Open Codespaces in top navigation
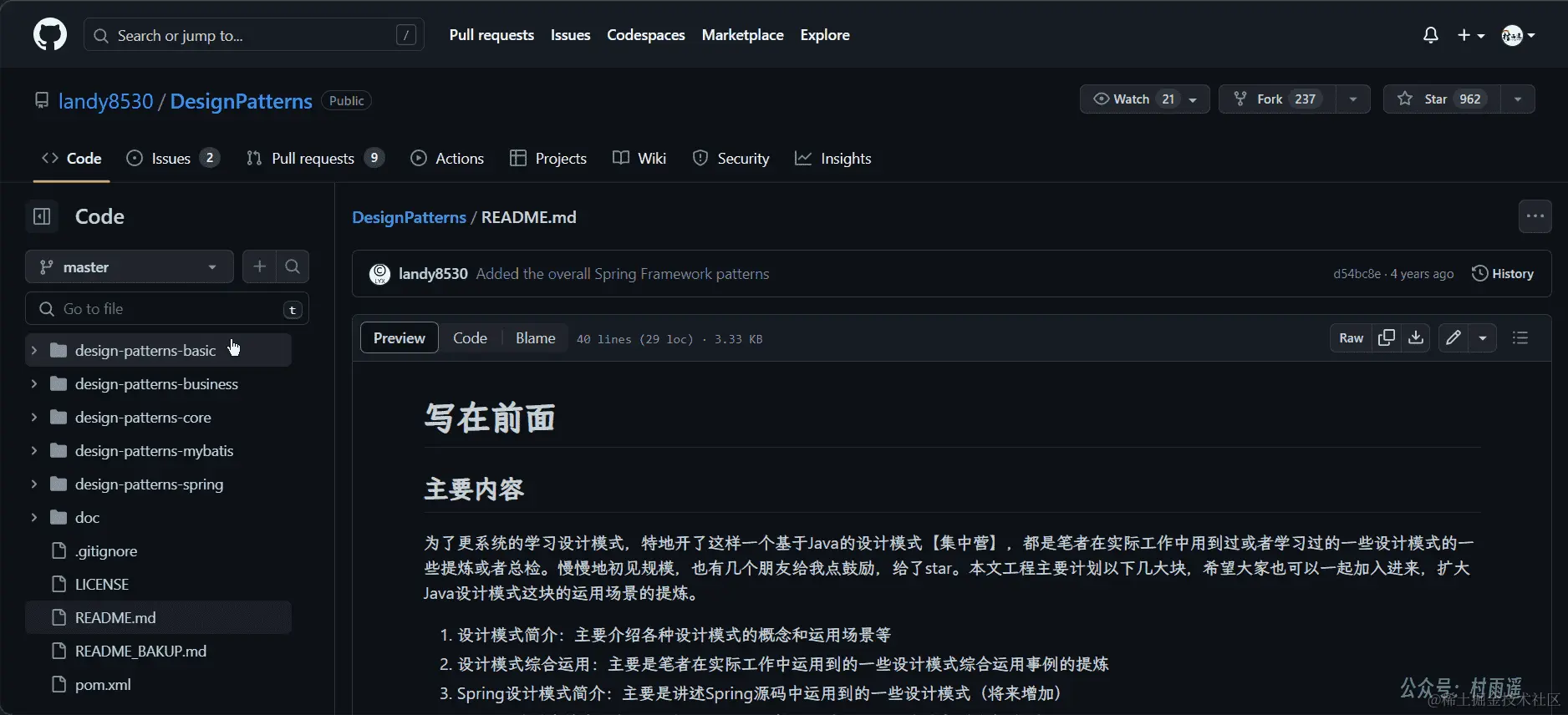Screen dimensions: 1568x715 coord(646,35)
